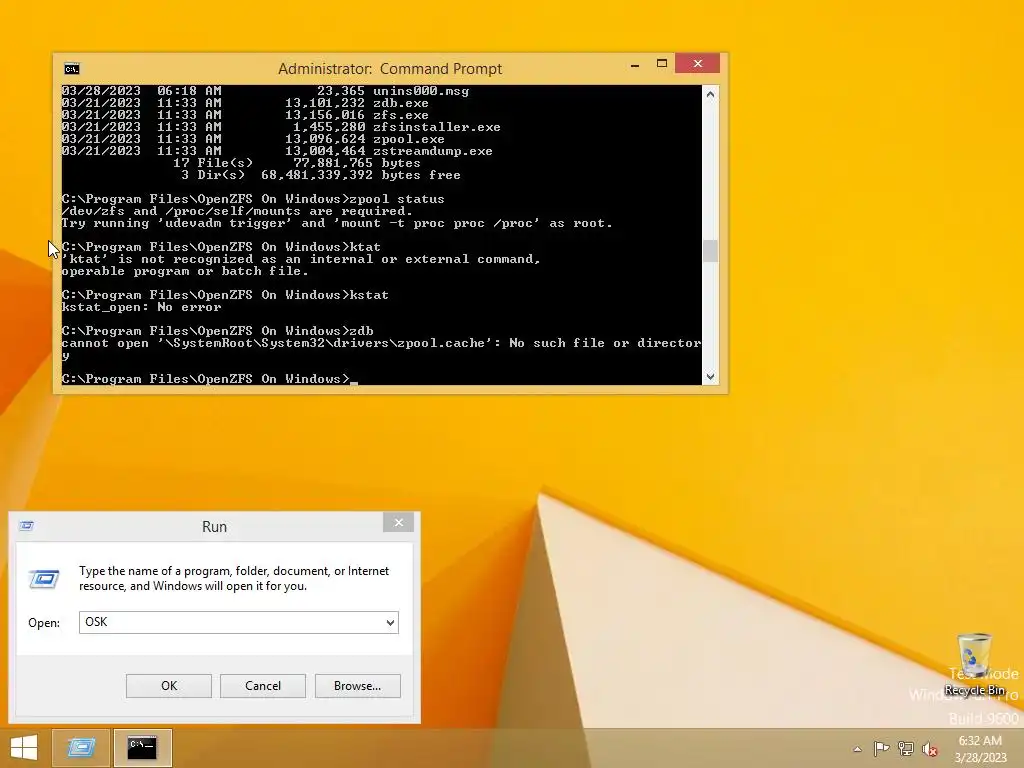Show hidden tray icons arrow
The height and width of the screenshot is (768, 1024).
[857, 749]
